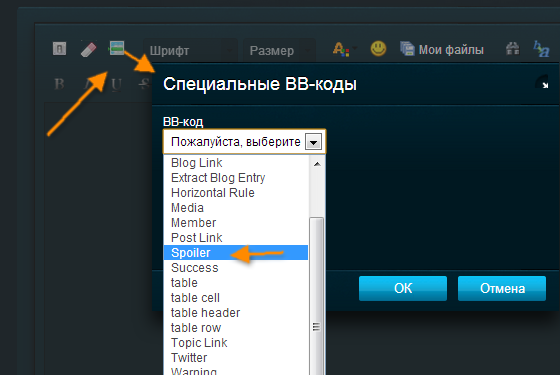Viewport: 560px width, 375px height.
Task: Open the special BB-codes toolbar icon
Action: pyautogui.click(x=116, y=48)
